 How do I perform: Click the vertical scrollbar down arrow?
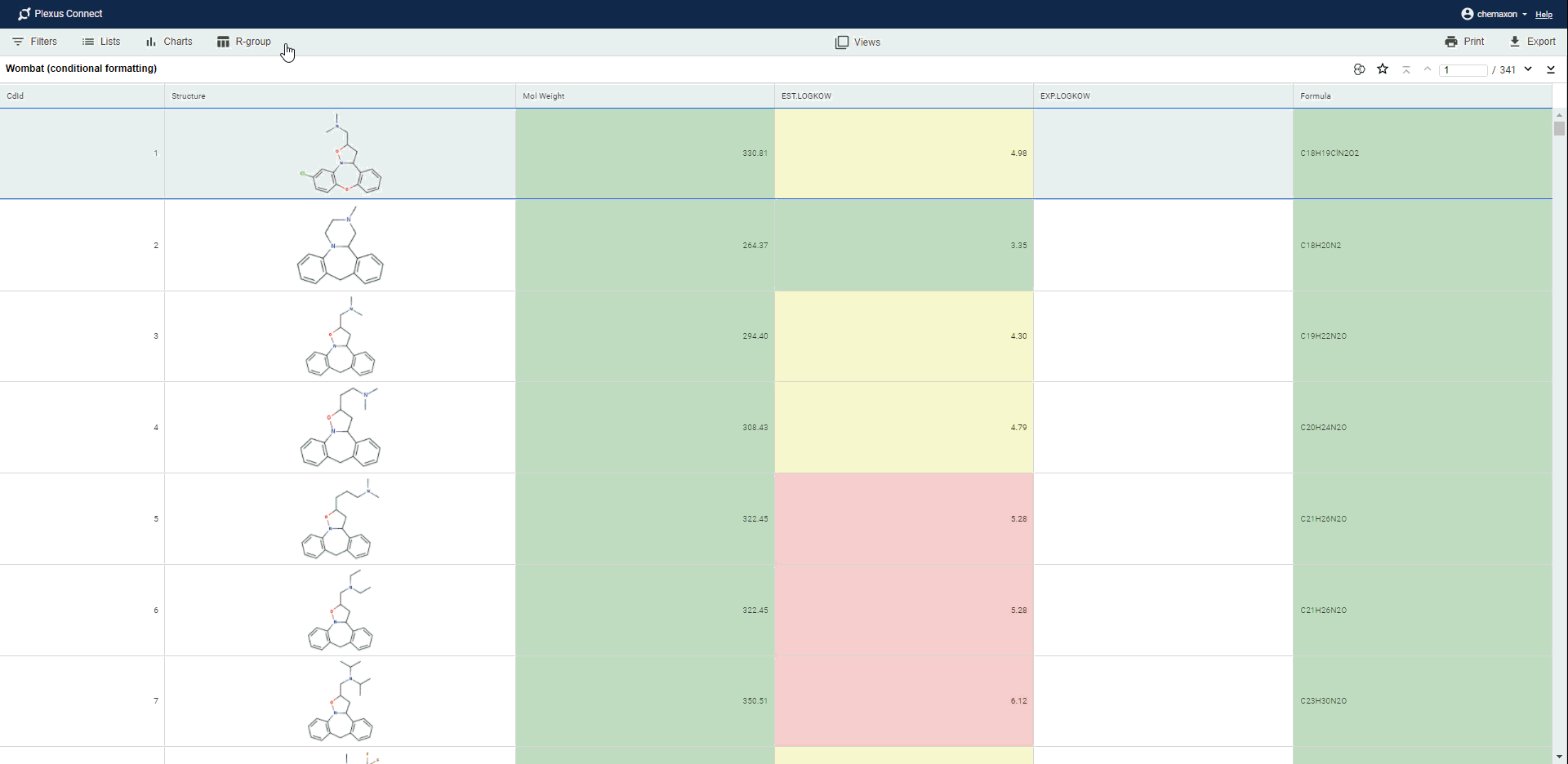point(1559,756)
